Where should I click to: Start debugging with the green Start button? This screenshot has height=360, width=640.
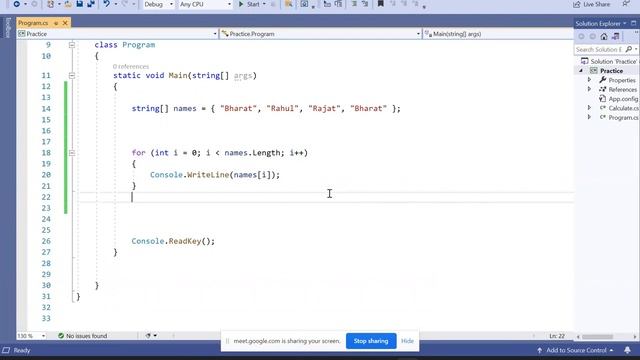tap(249, 4)
